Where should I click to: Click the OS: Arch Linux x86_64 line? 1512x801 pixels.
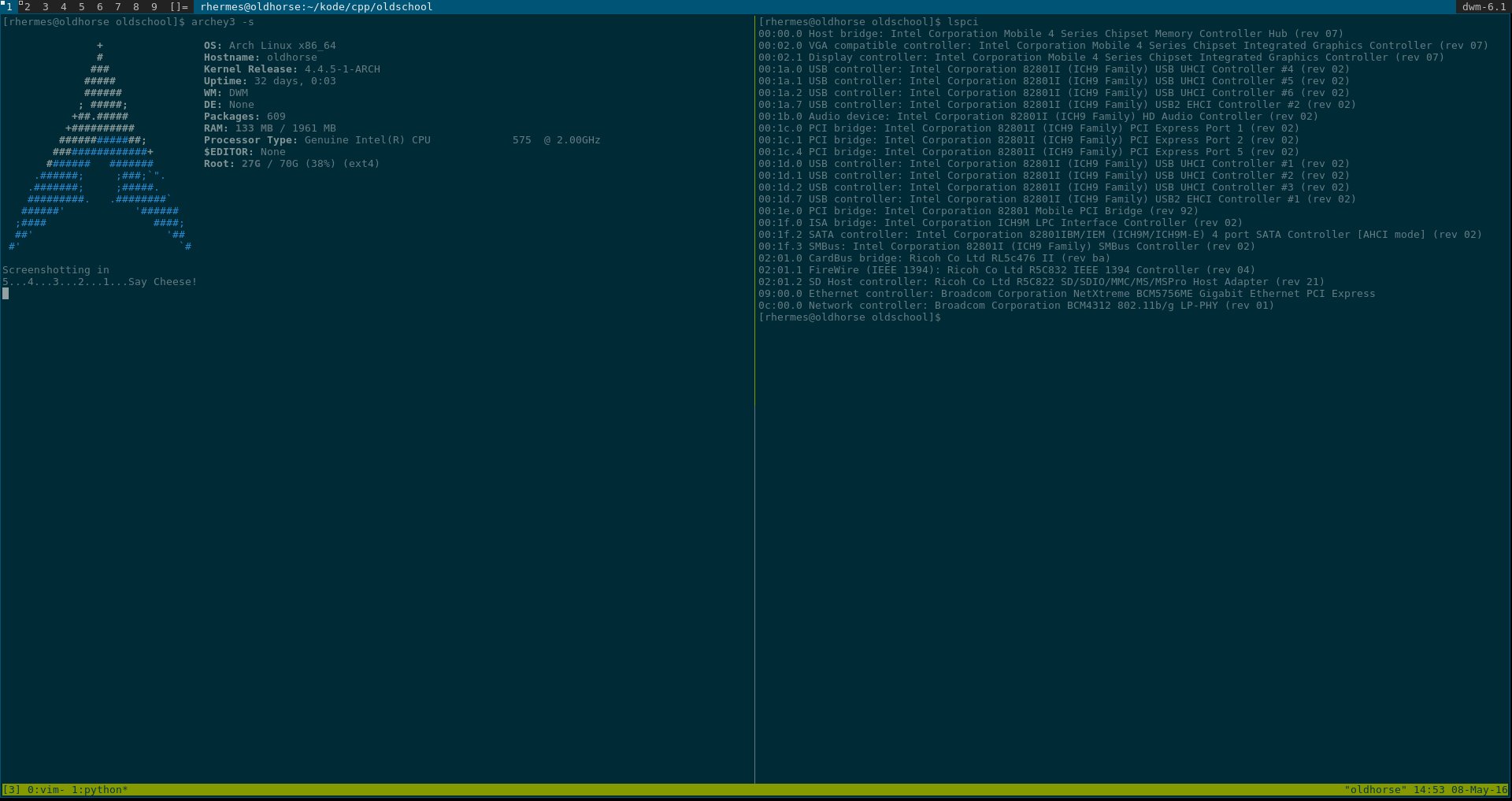tap(270, 46)
